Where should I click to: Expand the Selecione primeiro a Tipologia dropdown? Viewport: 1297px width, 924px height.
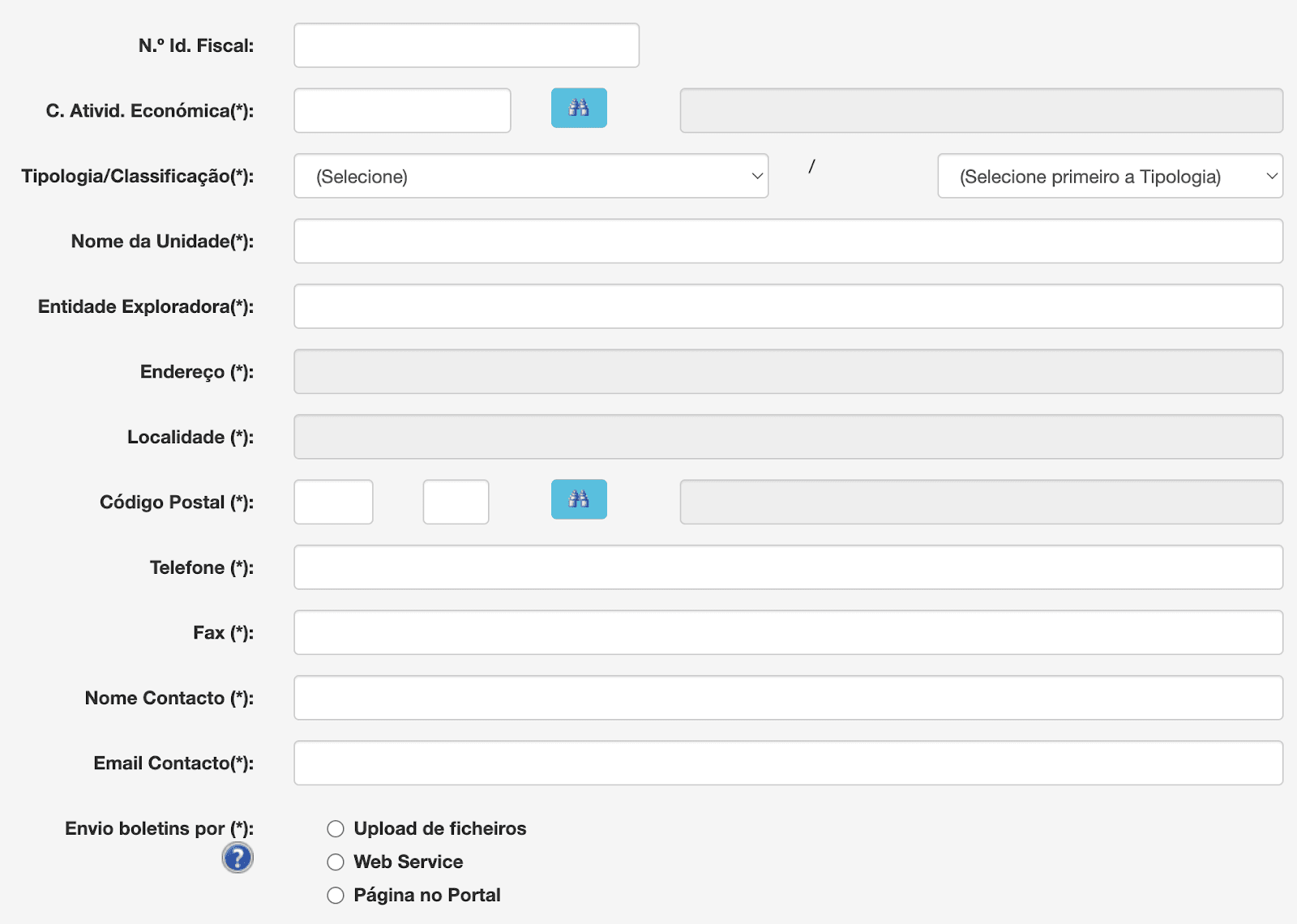pyautogui.click(x=1111, y=176)
